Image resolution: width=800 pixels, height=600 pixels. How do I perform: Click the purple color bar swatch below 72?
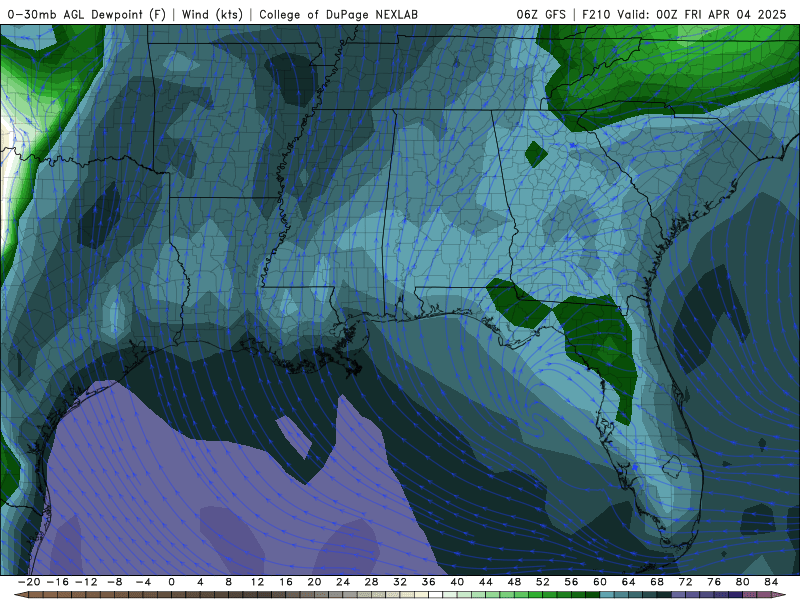[693, 595]
